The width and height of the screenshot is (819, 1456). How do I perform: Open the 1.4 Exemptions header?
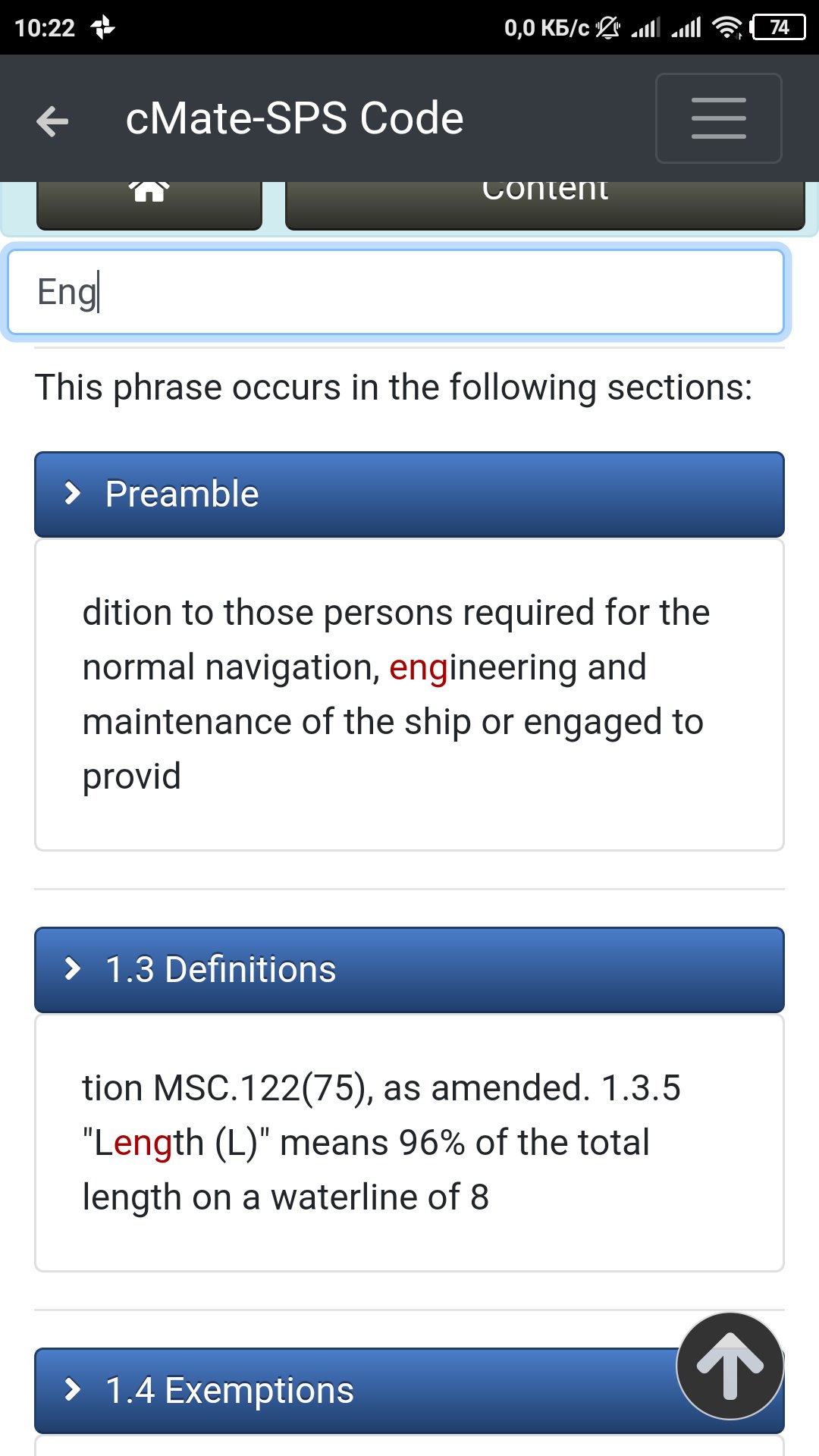coord(364,1391)
